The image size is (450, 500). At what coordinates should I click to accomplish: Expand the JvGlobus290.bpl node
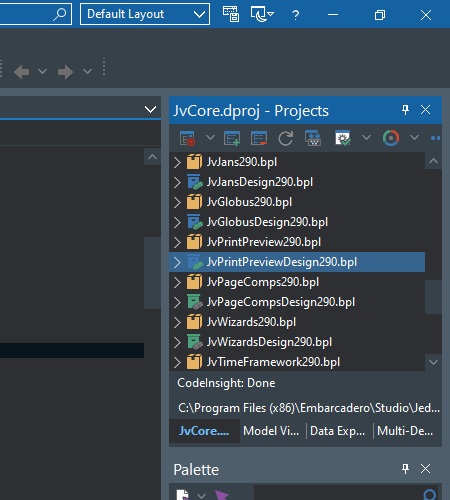tap(177, 202)
